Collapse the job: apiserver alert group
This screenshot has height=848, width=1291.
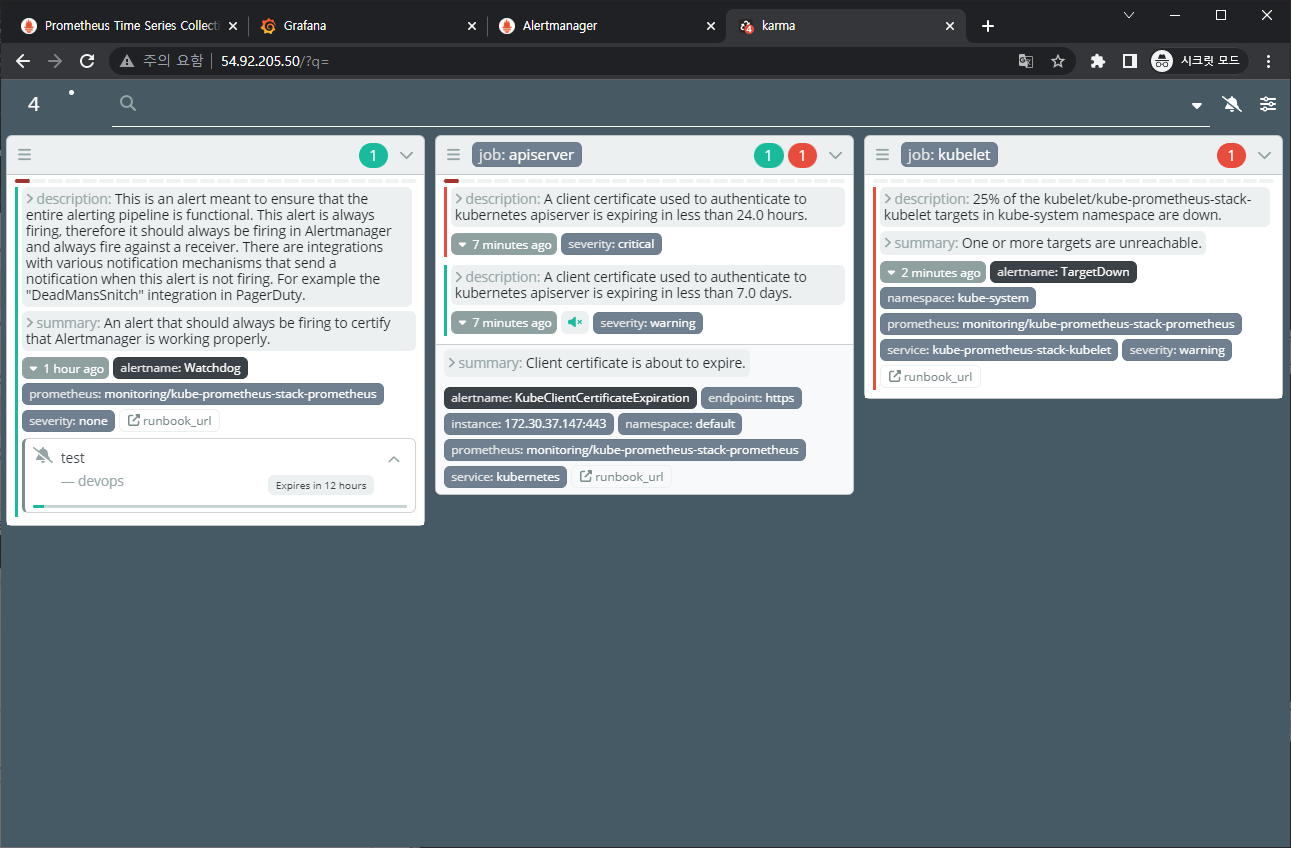[836, 155]
